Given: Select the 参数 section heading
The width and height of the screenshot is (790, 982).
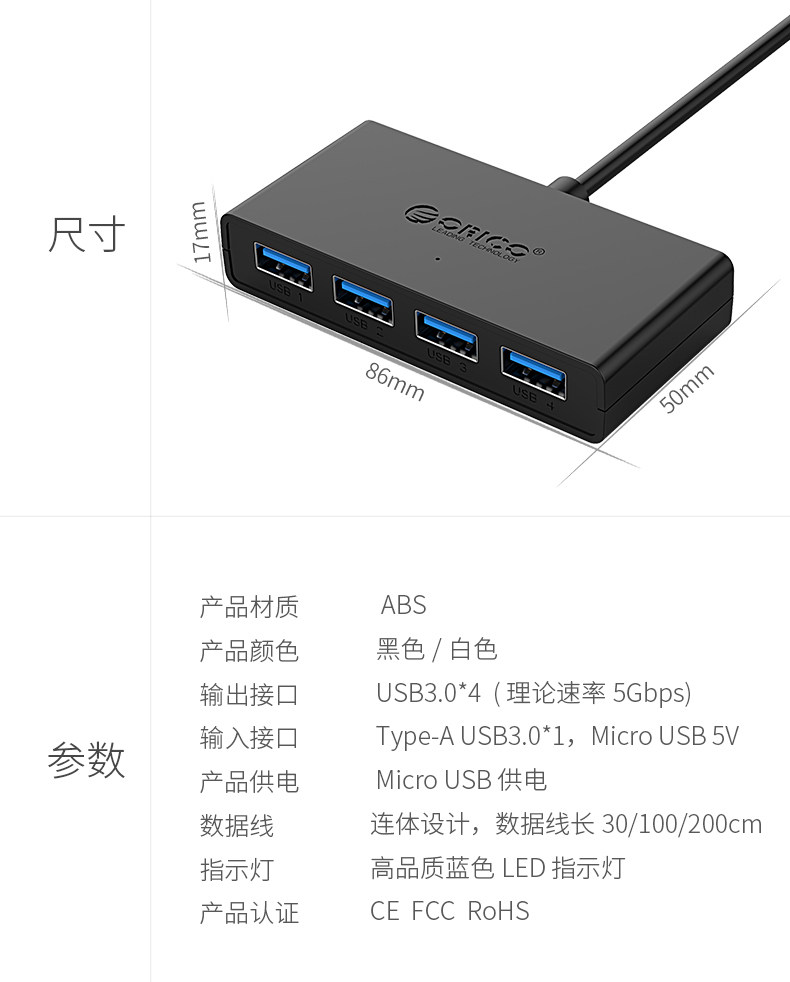Looking at the screenshot, I should pos(86,760).
